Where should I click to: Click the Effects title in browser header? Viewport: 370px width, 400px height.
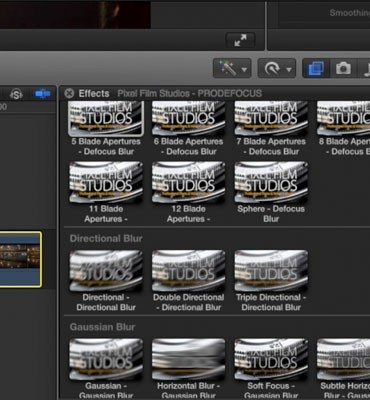click(x=94, y=94)
